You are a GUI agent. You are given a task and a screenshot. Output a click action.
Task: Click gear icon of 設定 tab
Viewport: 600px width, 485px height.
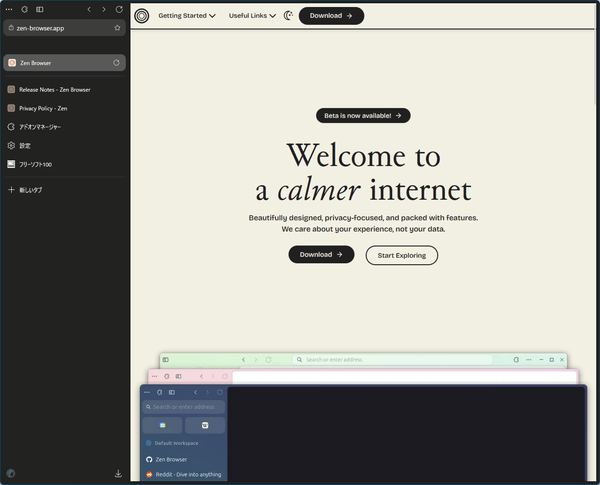(11, 145)
